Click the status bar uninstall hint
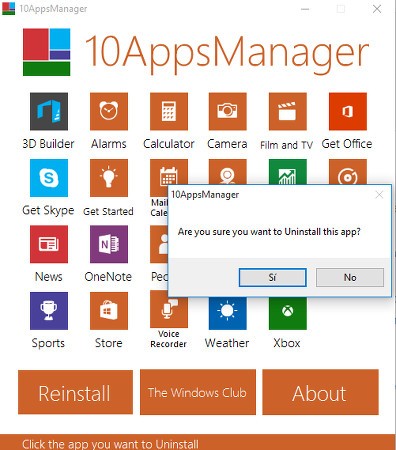 tap(110, 444)
